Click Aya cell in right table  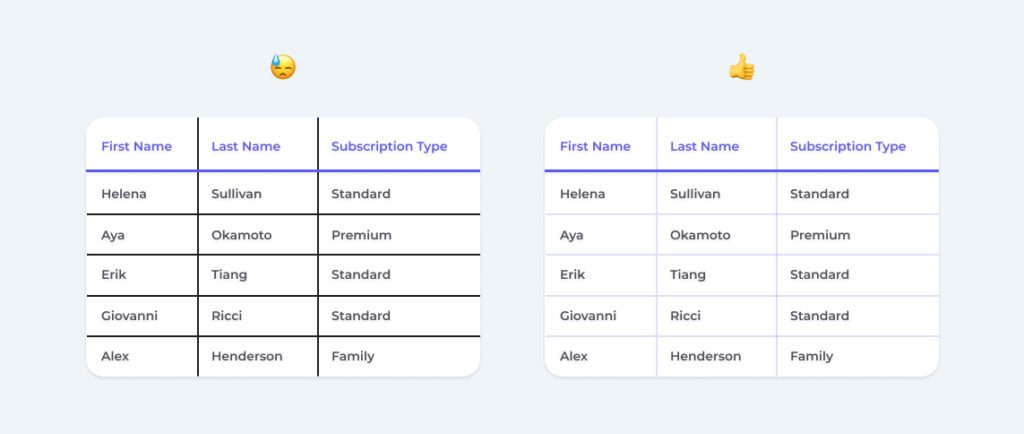571,235
